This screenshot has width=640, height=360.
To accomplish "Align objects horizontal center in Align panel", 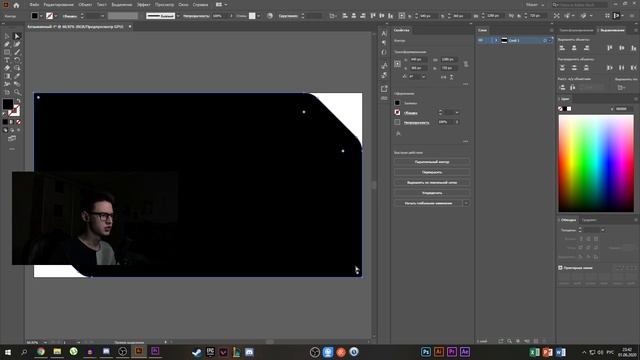I will pyautogui.click(x=574, y=48).
